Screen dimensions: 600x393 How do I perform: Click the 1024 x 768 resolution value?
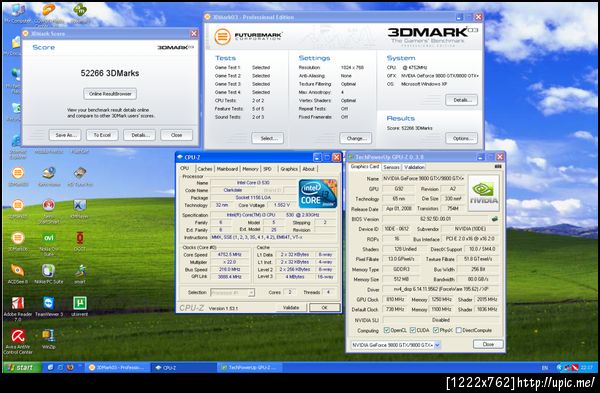pos(352,67)
